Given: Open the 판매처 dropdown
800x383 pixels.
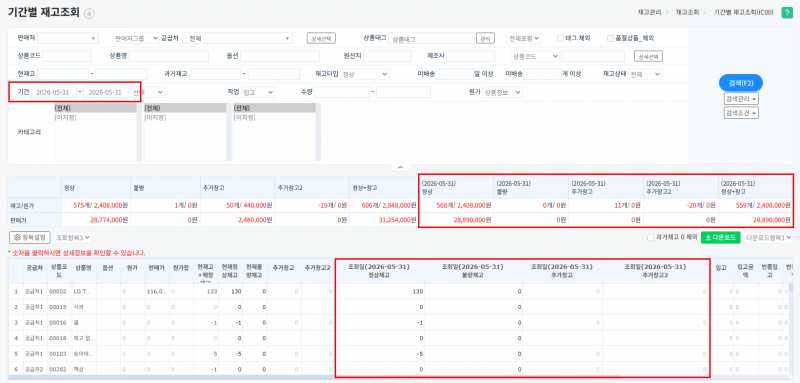Looking at the screenshot, I should tap(68, 38).
